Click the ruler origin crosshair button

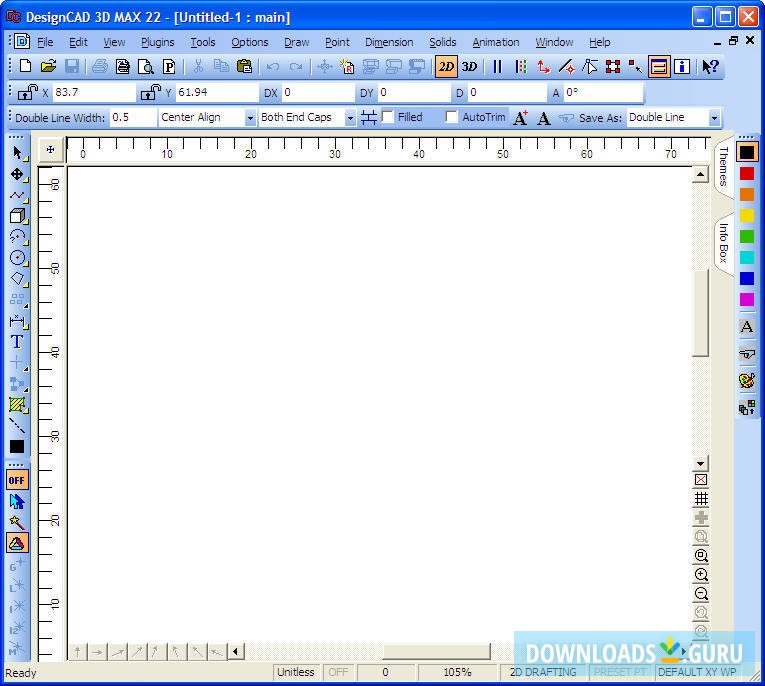50,150
